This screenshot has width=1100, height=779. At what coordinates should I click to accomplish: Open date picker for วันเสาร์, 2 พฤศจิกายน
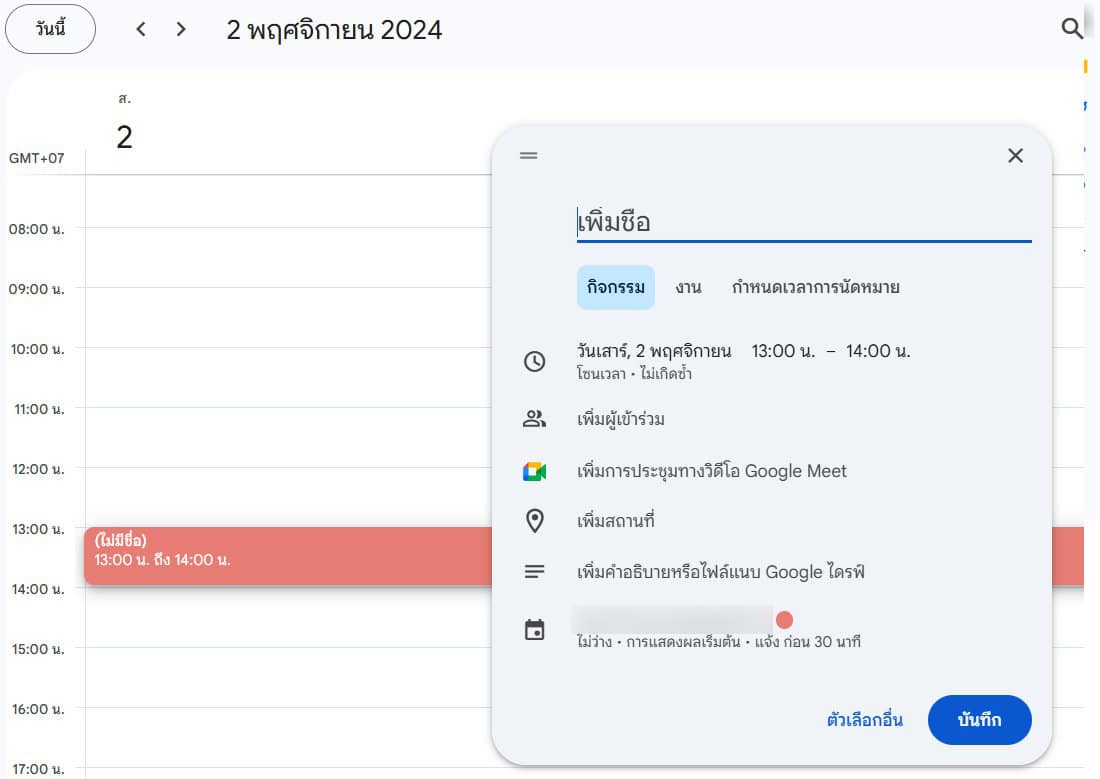pos(654,351)
